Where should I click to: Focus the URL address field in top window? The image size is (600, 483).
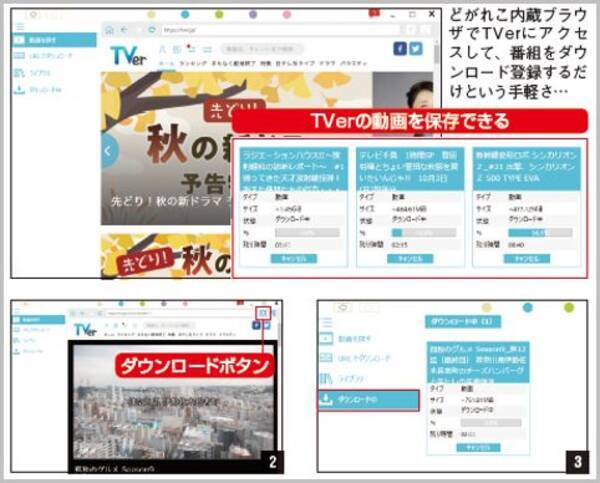pyautogui.click(x=280, y=29)
